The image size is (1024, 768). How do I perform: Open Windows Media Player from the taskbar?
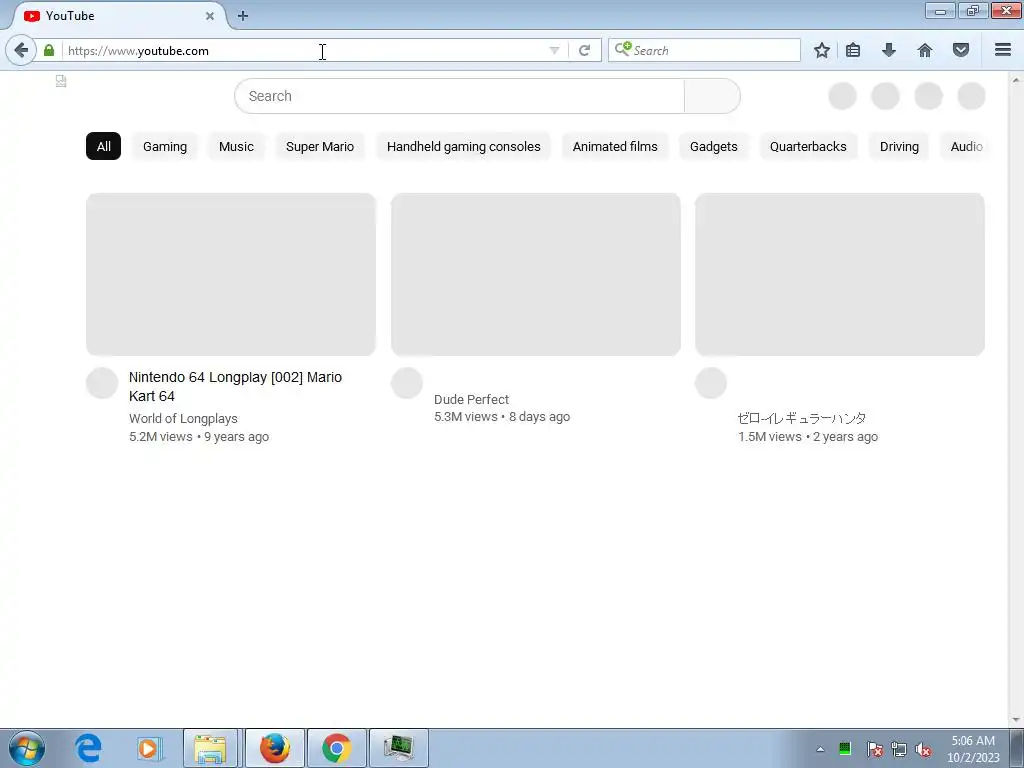(x=149, y=748)
